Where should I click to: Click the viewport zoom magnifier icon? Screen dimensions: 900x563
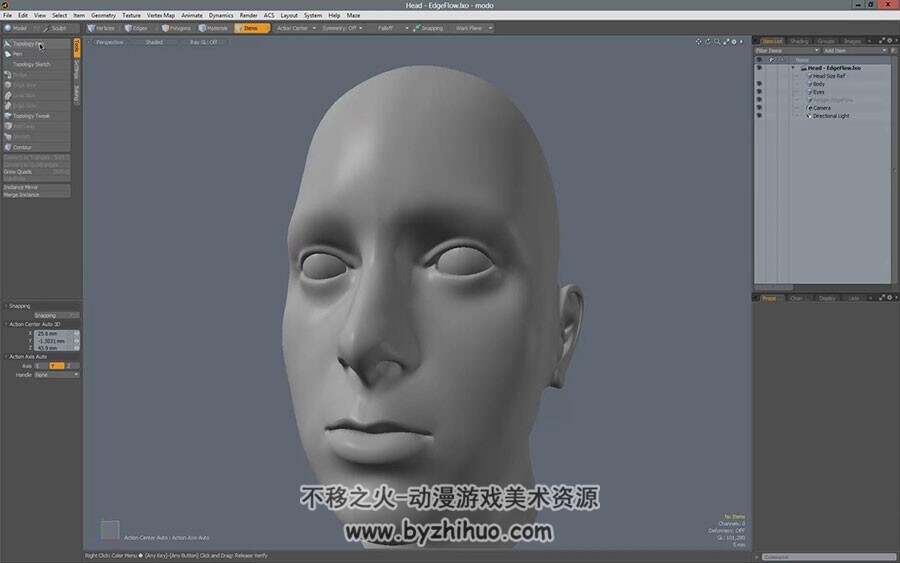pos(717,42)
